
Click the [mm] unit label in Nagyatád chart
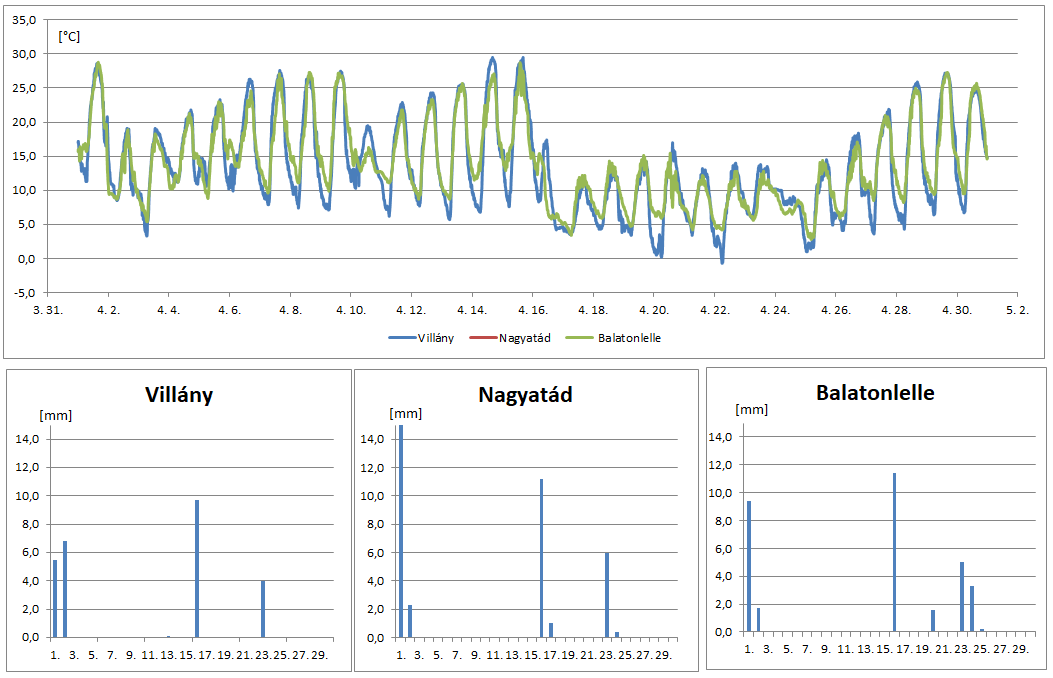(x=405, y=413)
